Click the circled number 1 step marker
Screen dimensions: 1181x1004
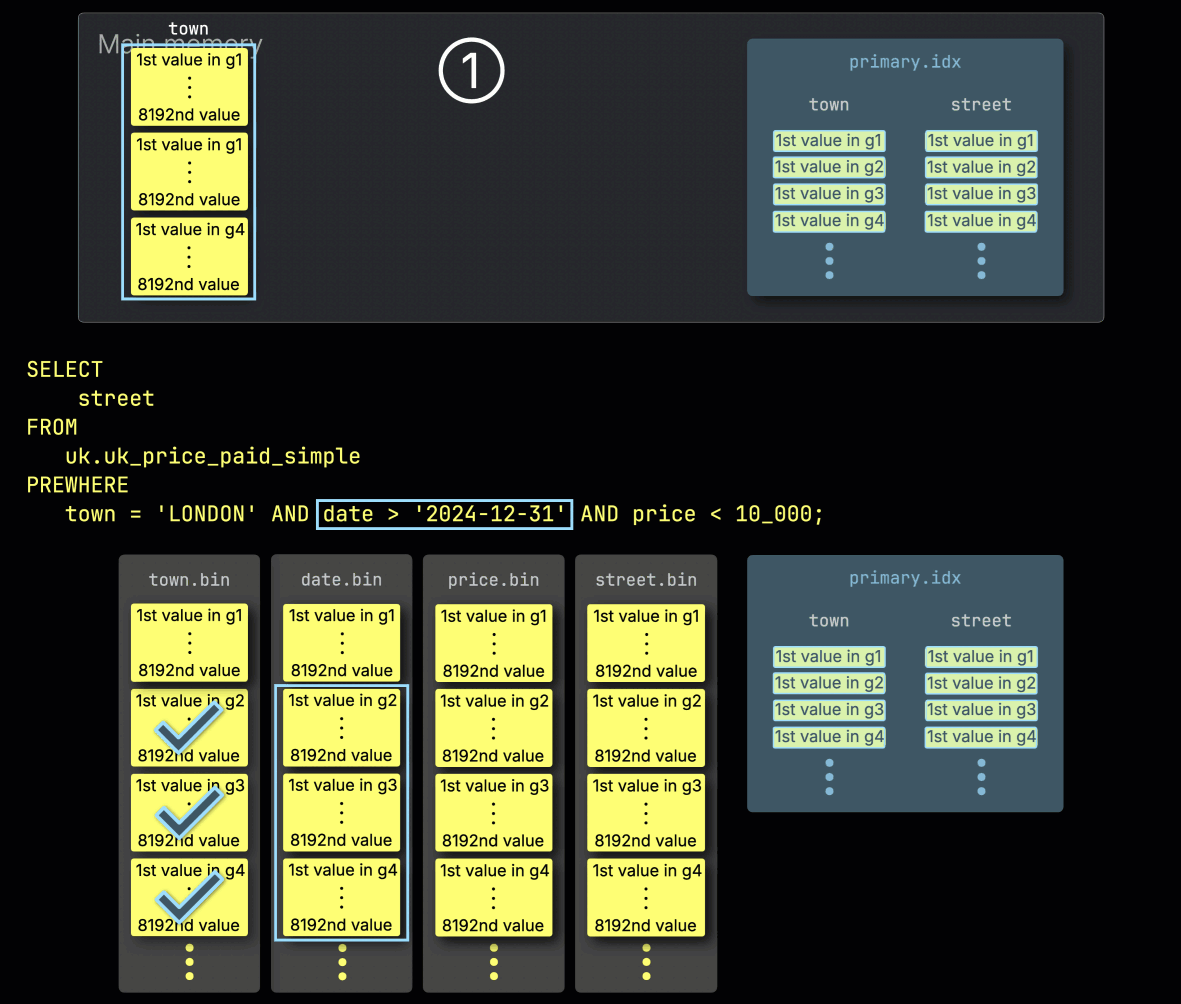click(x=471, y=73)
